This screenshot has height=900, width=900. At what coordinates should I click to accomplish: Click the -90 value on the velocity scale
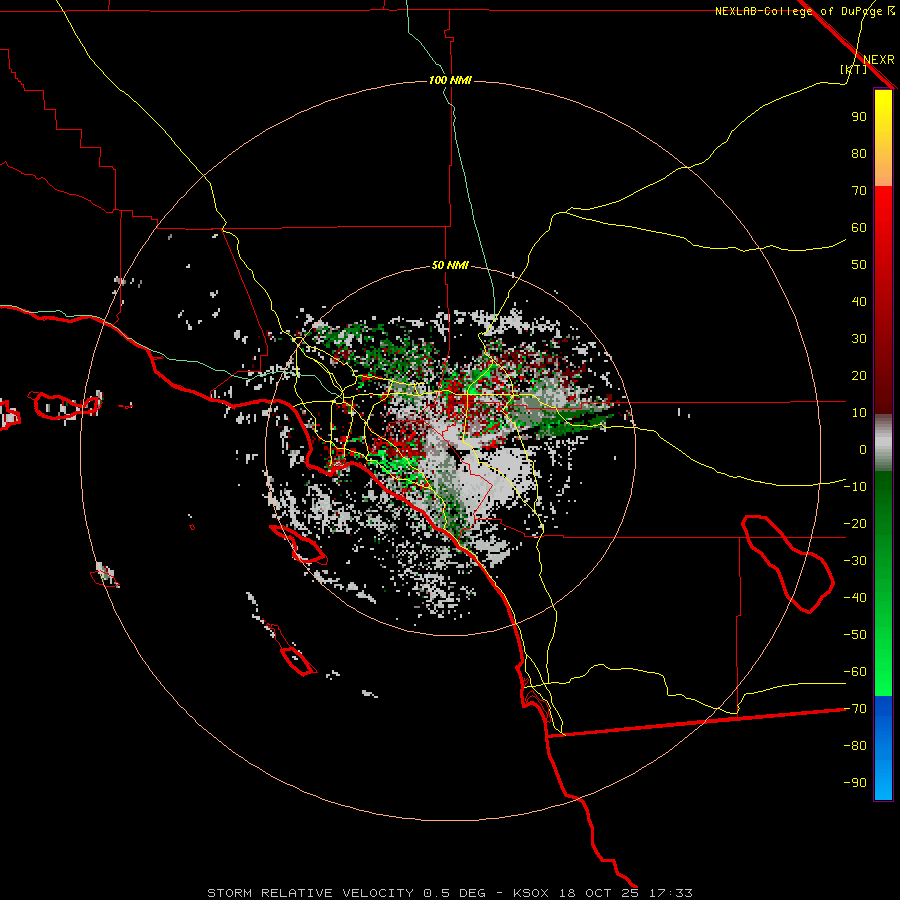(x=855, y=783)
